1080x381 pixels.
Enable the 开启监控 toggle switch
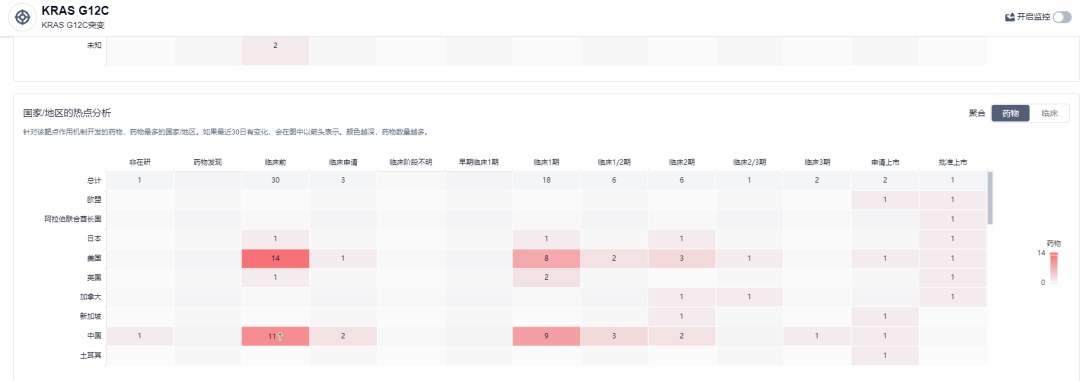tap(1061, 17)
